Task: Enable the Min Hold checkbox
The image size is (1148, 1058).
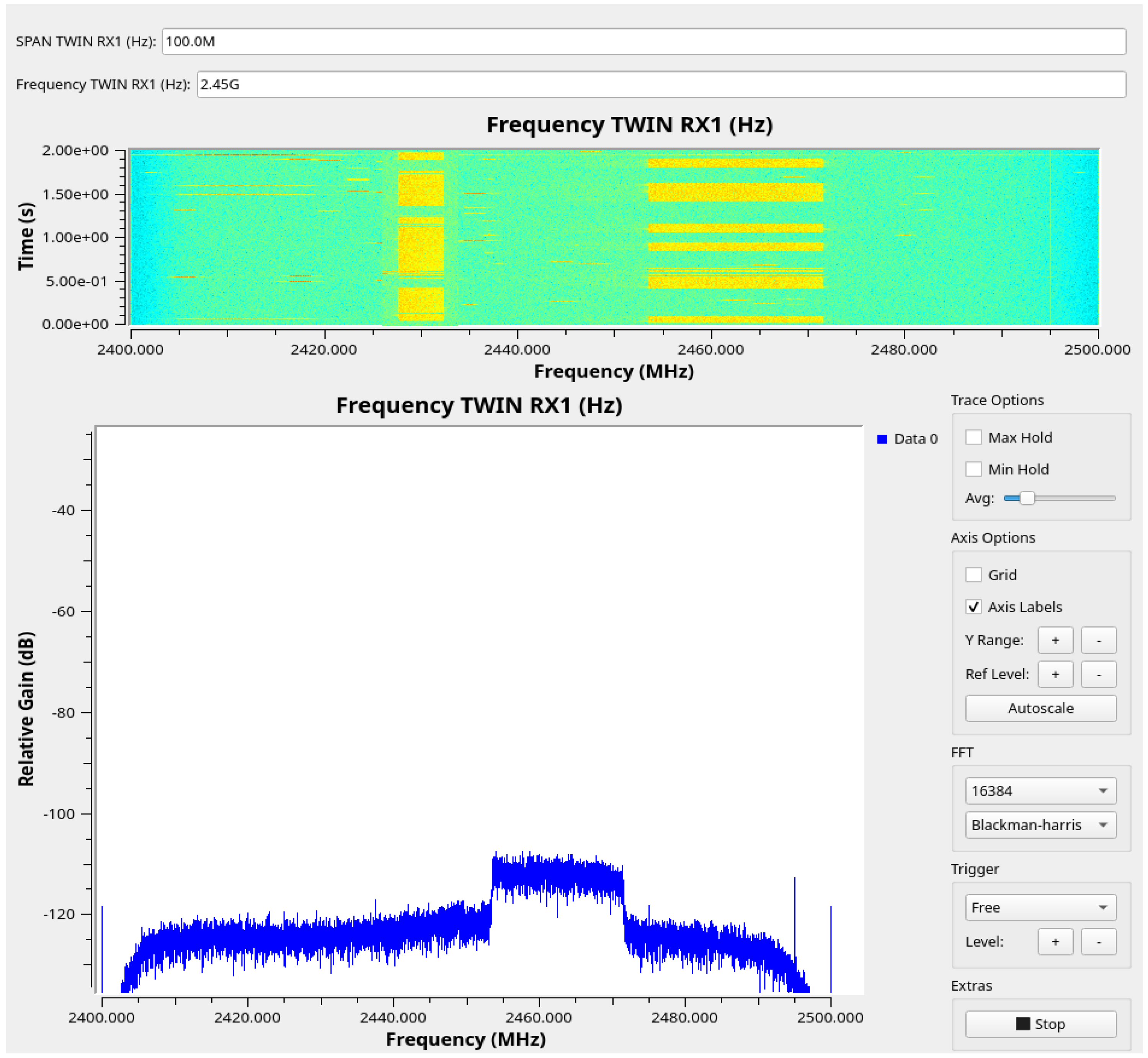Action: (x=973, y=469)
